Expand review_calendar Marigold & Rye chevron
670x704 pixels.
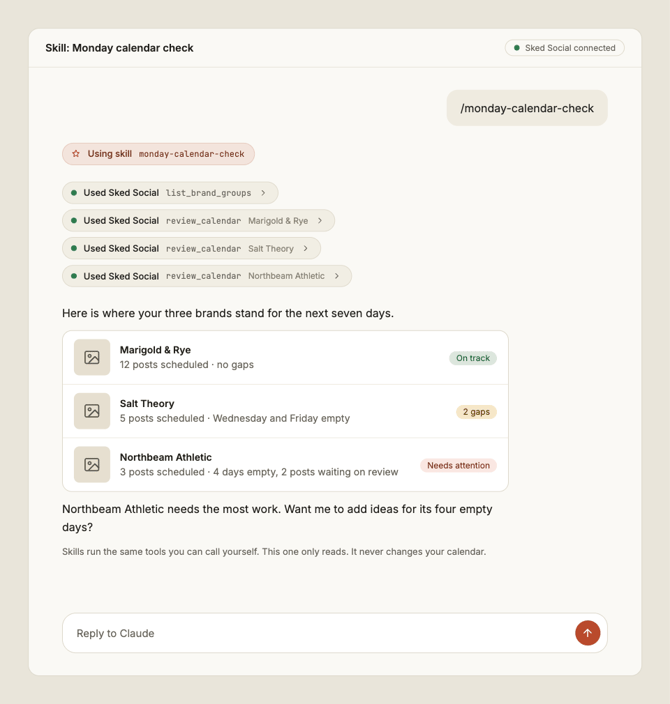click(x=320, y=220)
